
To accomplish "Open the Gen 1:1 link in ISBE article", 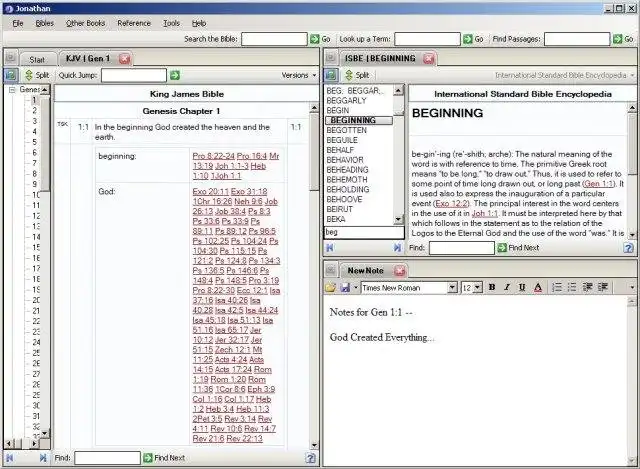I will 599,184.
